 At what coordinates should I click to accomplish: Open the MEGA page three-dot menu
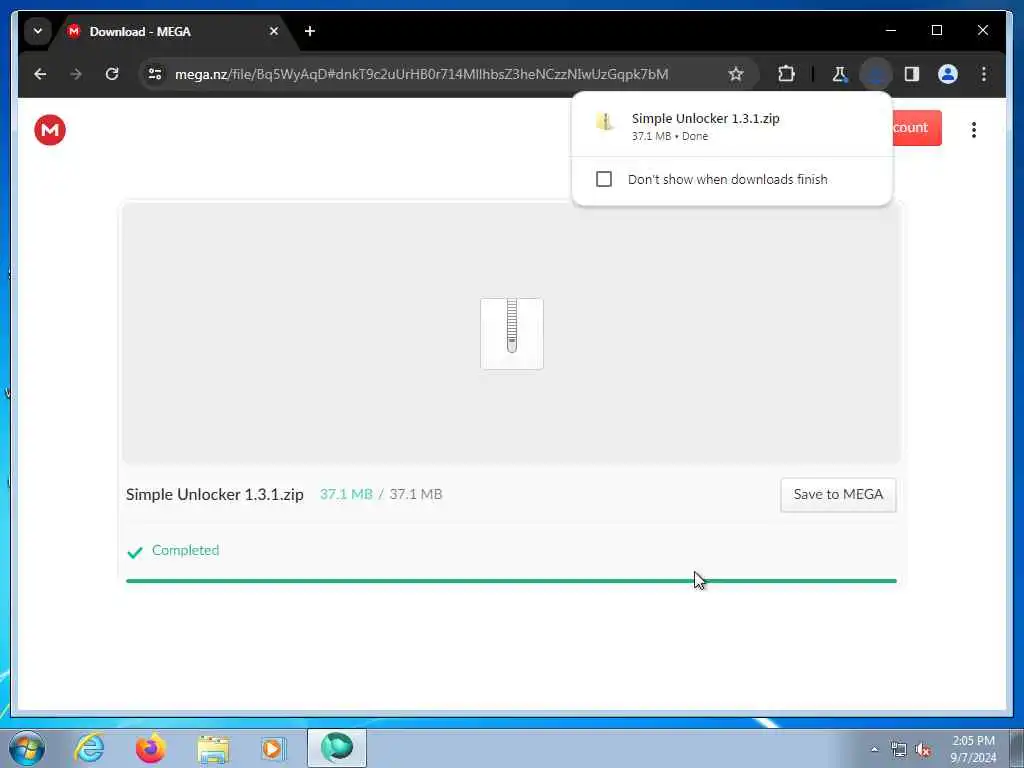point(974,130)
